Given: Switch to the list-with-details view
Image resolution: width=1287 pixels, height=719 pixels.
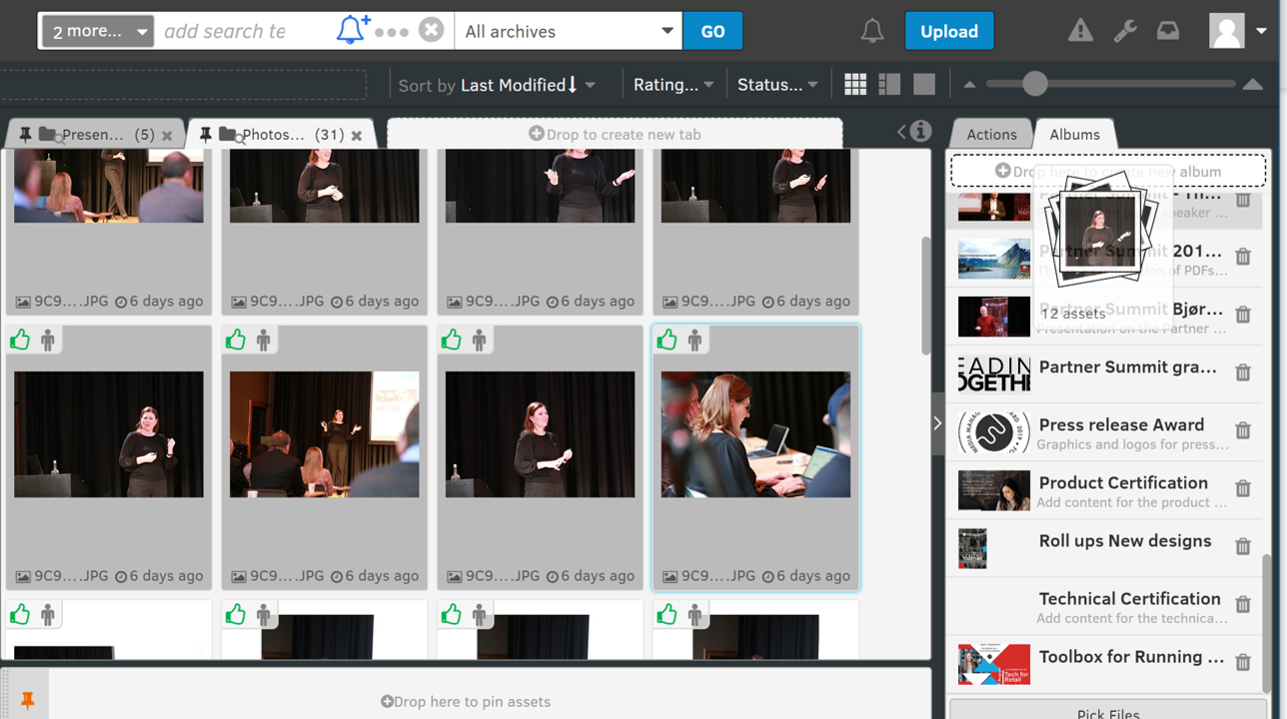Looking at the screenshot, I should coord(889,85).
